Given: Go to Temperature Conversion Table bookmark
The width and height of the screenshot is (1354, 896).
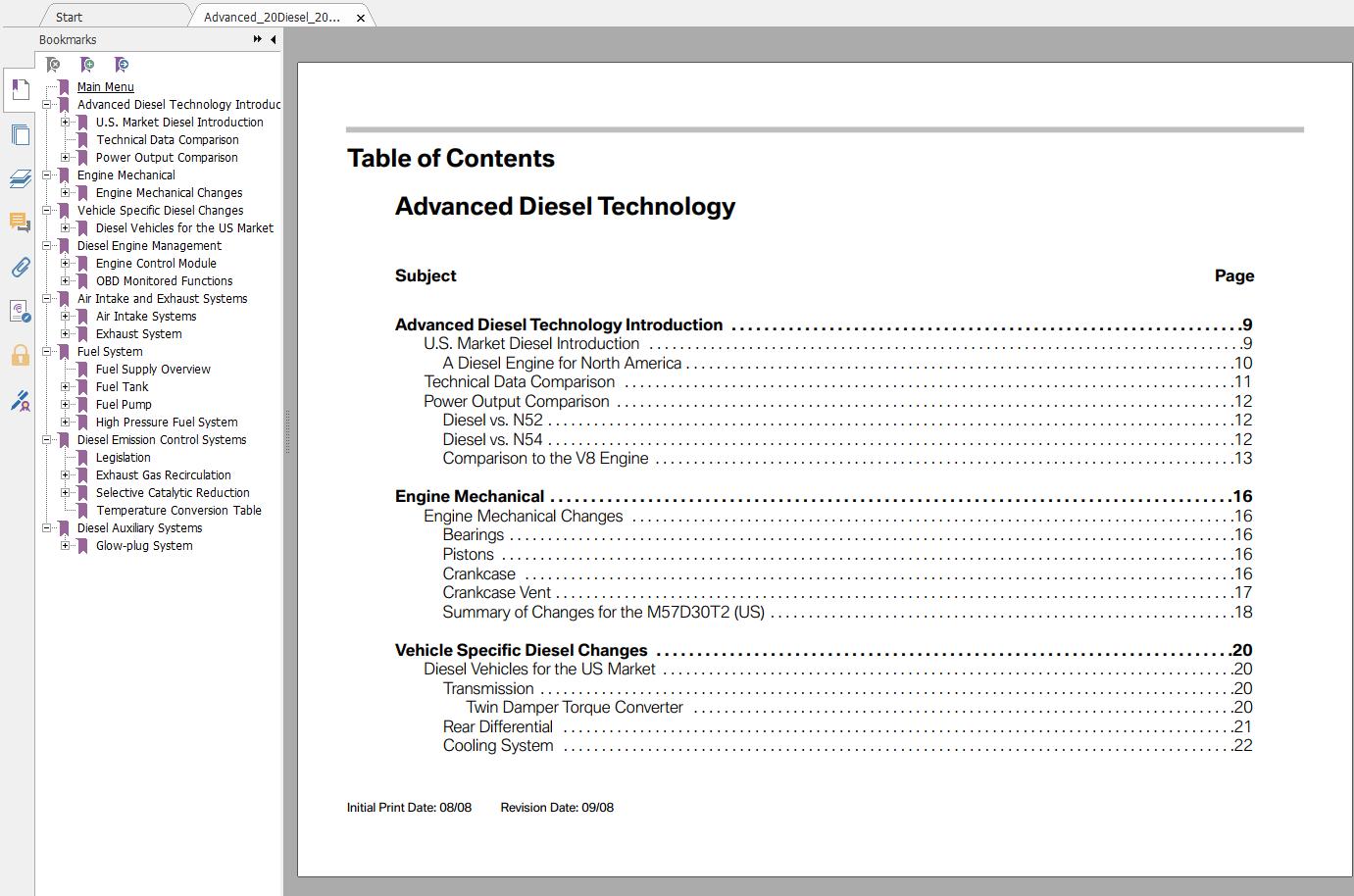Looking at the screenshot, I should click(178, 511).
